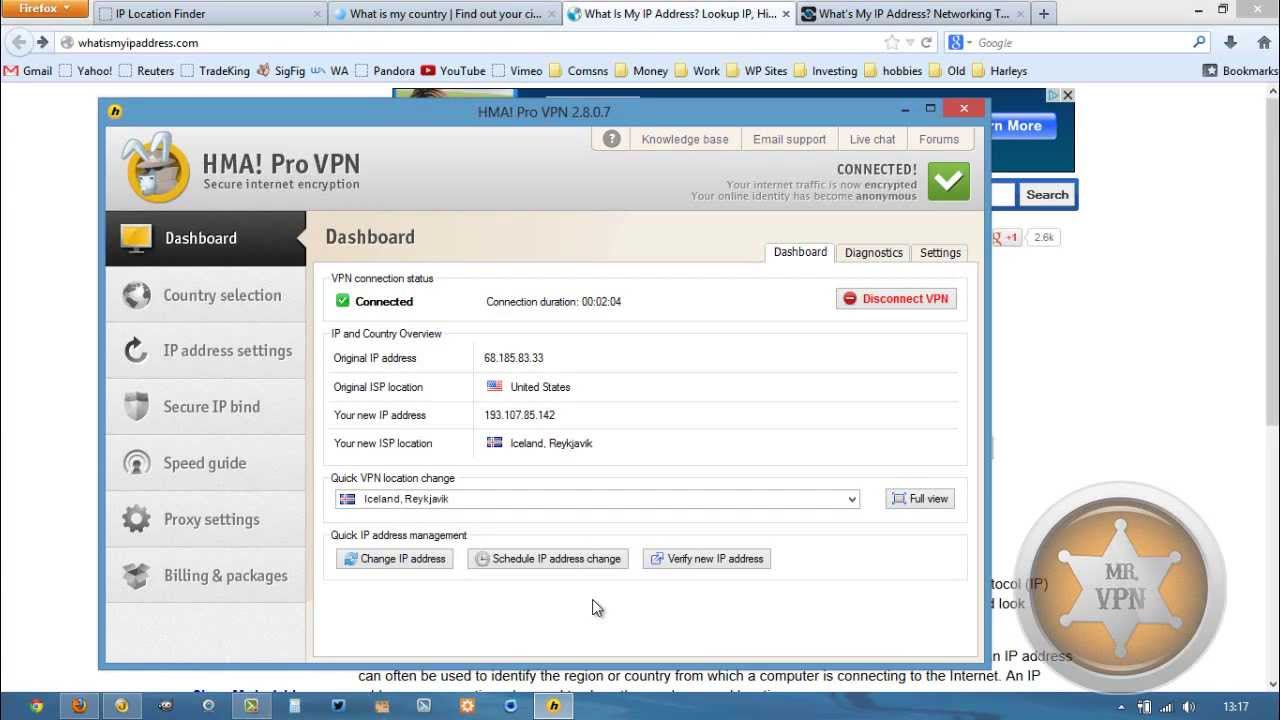Image resolution: width=1280 pixels, height=720 pixels.
Task: Click the Google search box
Action: pyautogui.click(x=1080, y=43)
